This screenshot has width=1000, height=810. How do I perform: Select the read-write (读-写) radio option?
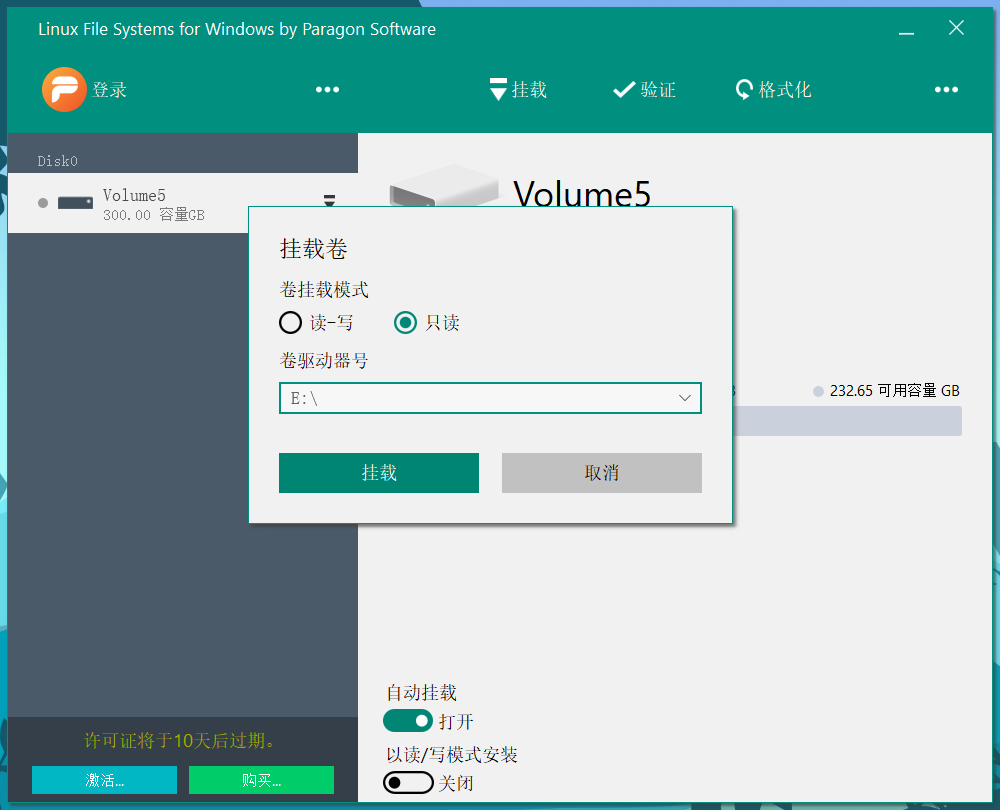click(290, 323)
